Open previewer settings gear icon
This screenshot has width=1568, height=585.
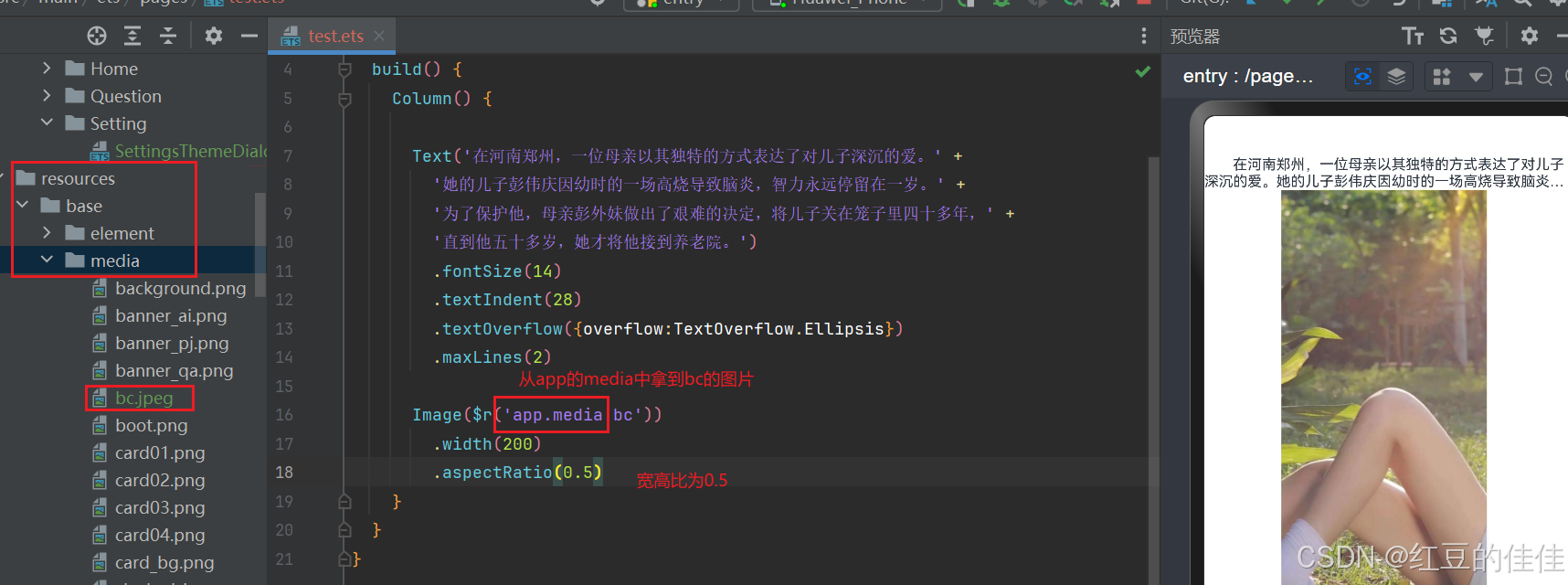coord(1530,36)
